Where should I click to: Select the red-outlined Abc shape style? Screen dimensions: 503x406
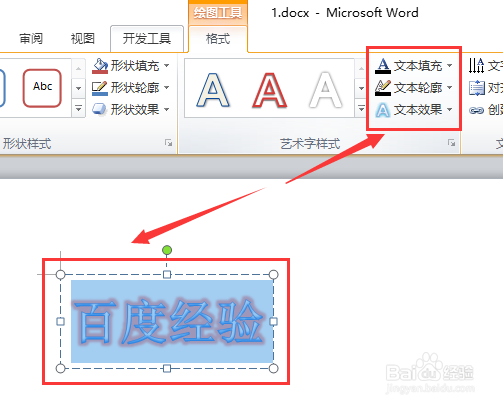(42, 88)
